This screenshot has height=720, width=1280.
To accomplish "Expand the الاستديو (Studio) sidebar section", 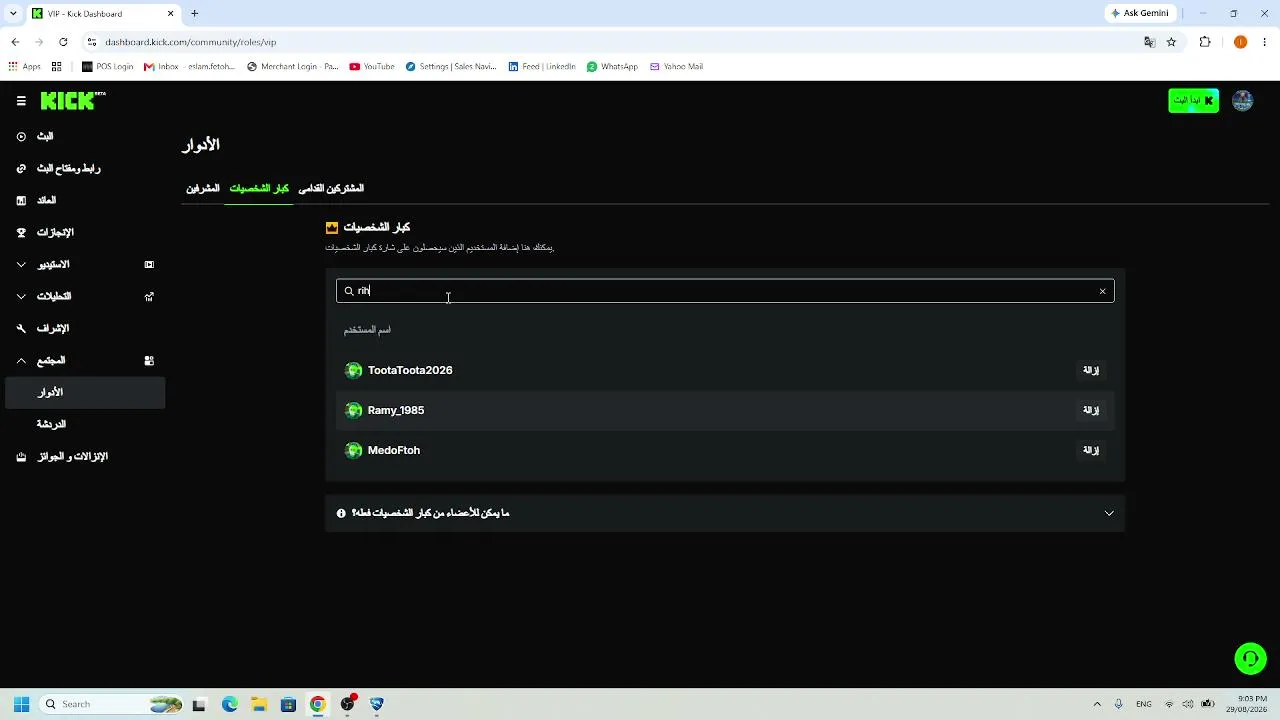I will tap(85, 264).
